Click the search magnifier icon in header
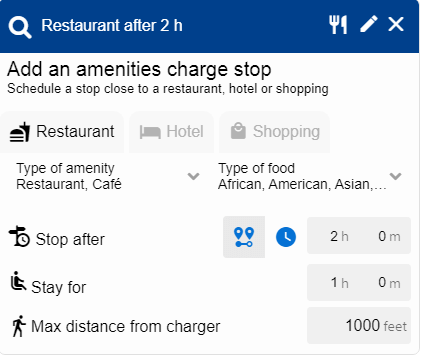The height and width of the screenshot is (361, 430). click(20, 28)
